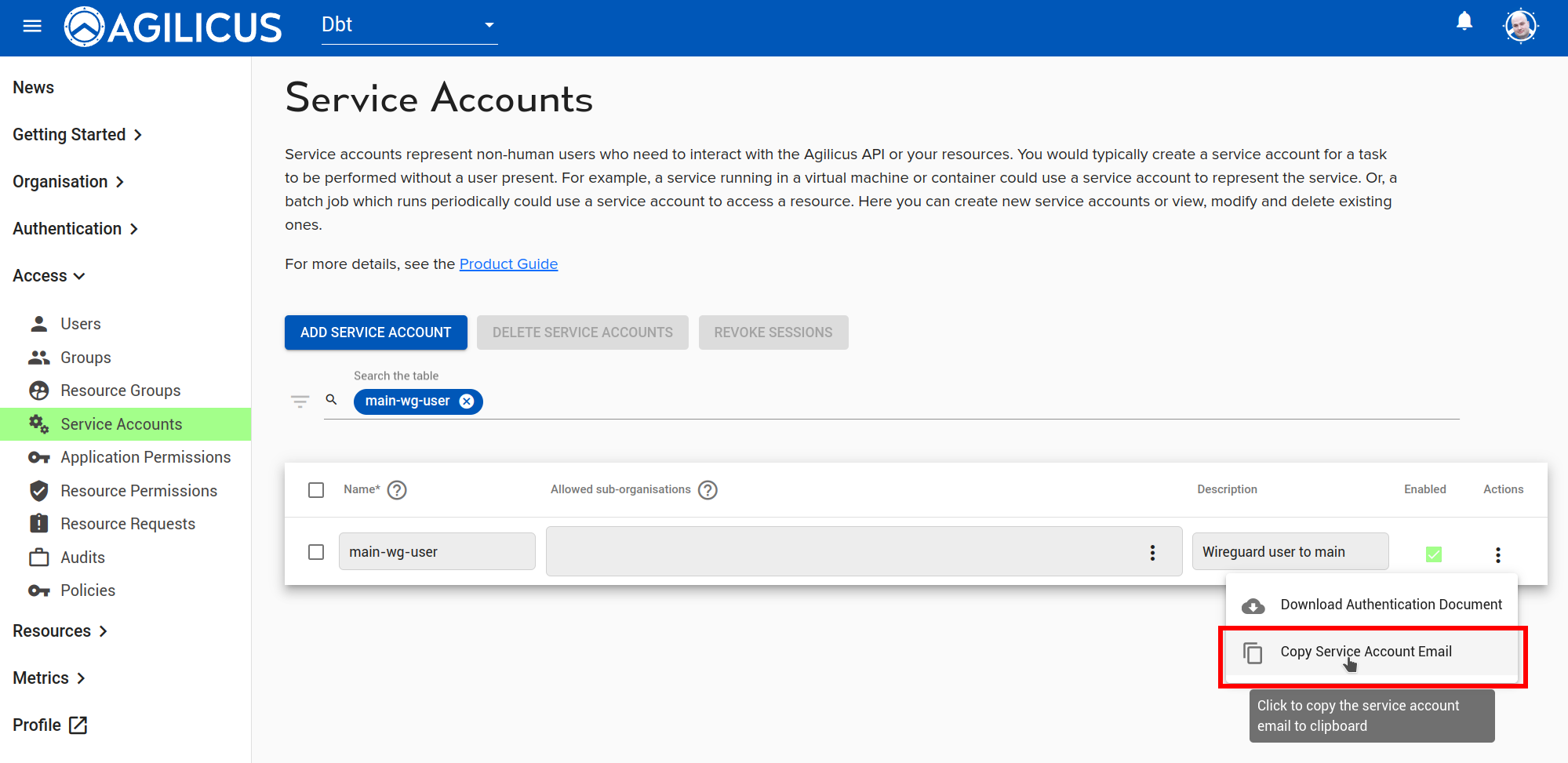Image resolution: width=1568 pixels, height=763 pixels.
Task: Click the Add Service Account button
Action: coord(376,332)
